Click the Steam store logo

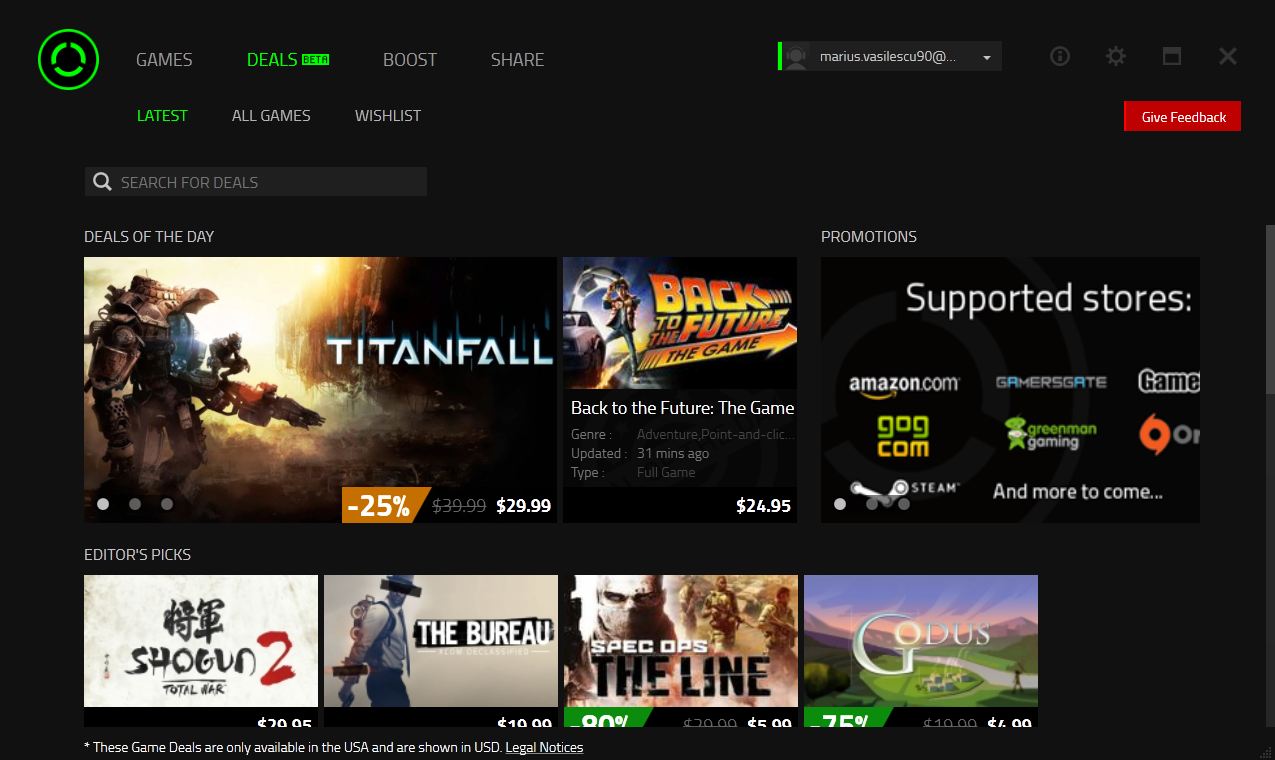[905, 488]
